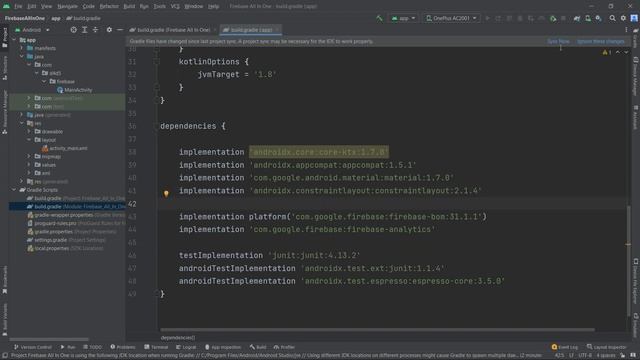Open IDE settings gear in toolbar
The image size is (640, 360).
pos(623,18)
